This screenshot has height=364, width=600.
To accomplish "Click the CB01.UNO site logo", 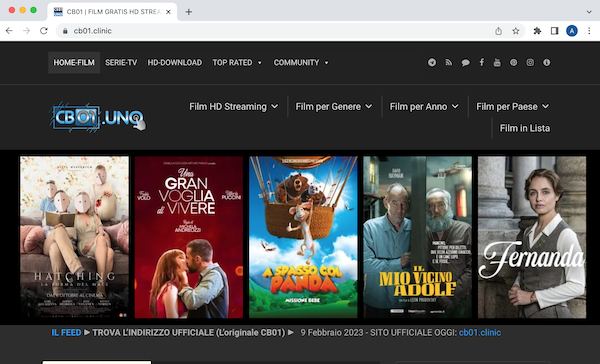I will (98, 117).
